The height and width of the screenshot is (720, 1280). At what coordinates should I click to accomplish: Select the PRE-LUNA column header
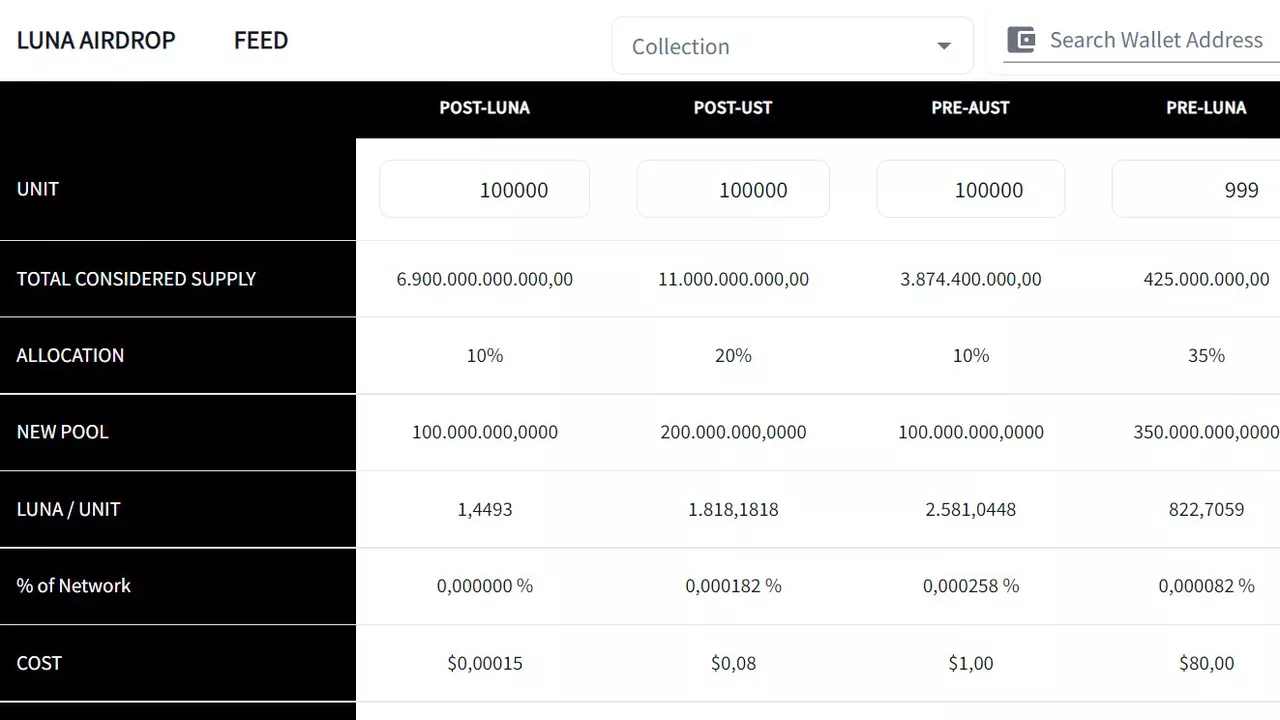click(1206, 108)
